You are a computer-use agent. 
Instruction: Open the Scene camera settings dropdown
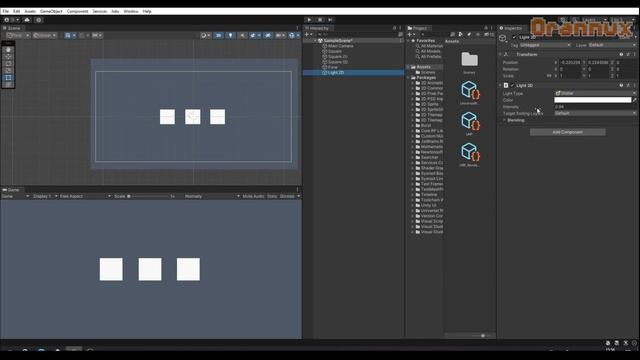click(280, 36)
